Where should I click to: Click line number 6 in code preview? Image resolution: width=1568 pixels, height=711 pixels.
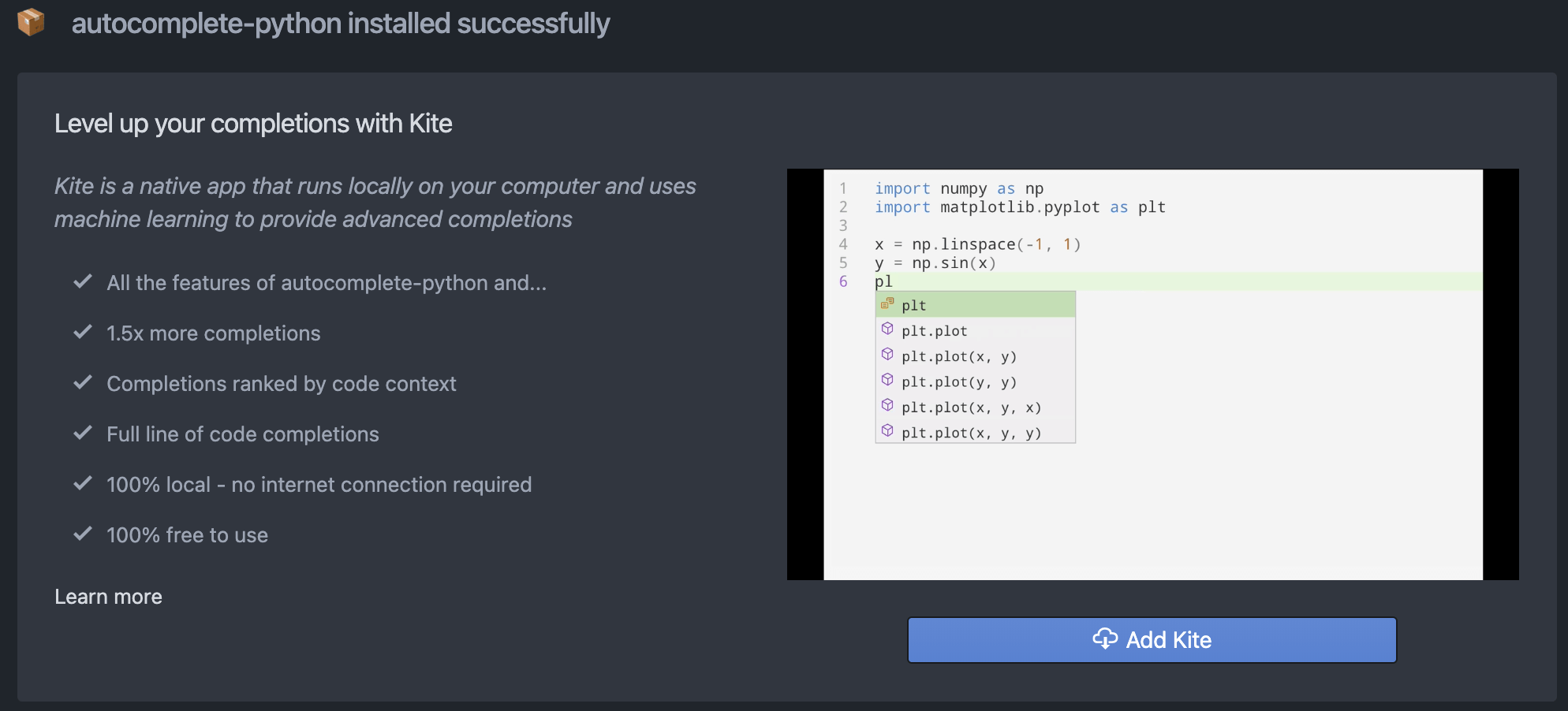tap(843, 281)
